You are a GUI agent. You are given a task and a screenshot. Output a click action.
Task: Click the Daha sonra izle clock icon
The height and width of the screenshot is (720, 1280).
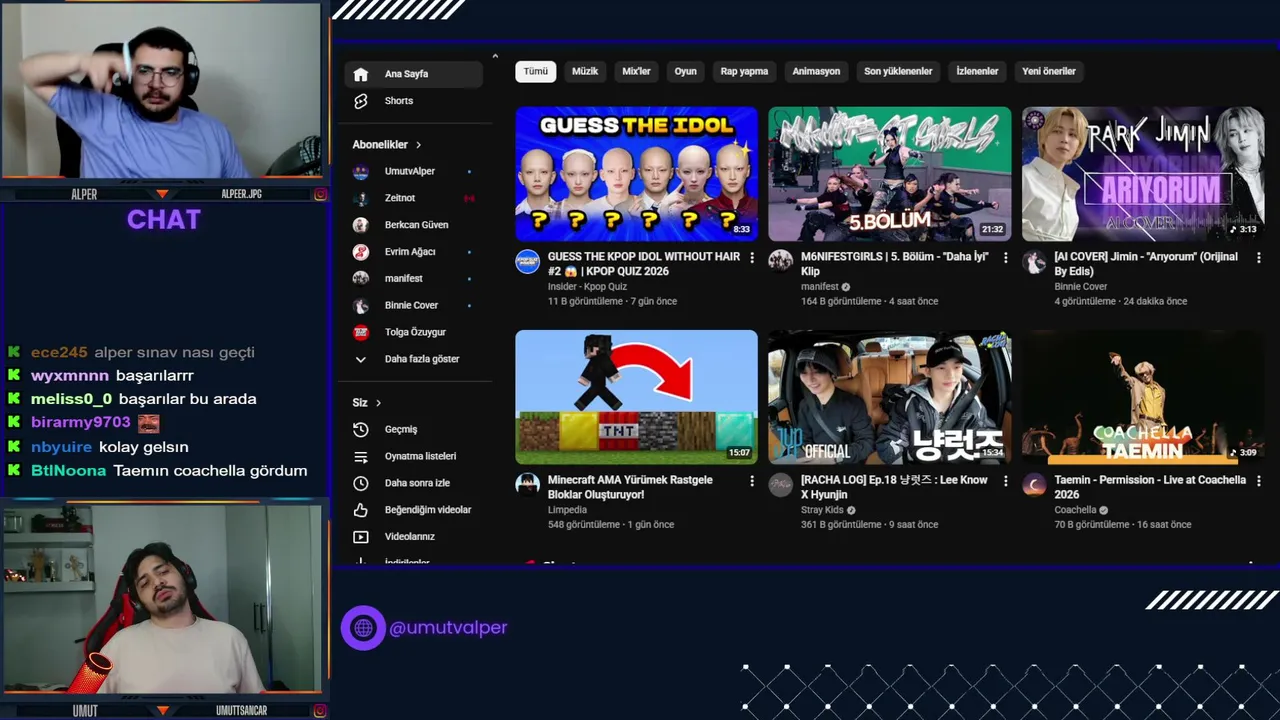click(361, 483)
